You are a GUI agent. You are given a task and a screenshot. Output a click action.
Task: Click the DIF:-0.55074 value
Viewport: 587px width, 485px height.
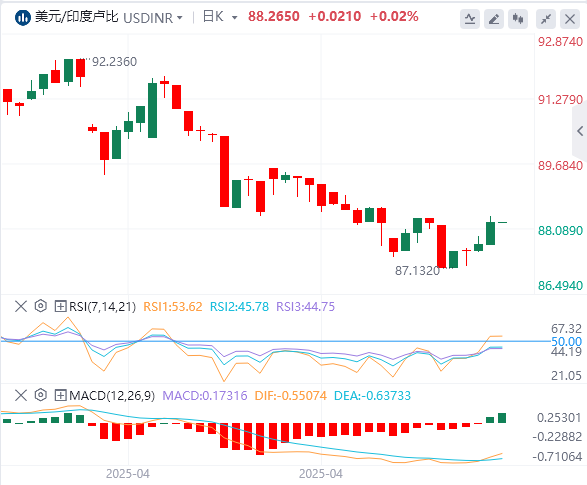(291, 396)
